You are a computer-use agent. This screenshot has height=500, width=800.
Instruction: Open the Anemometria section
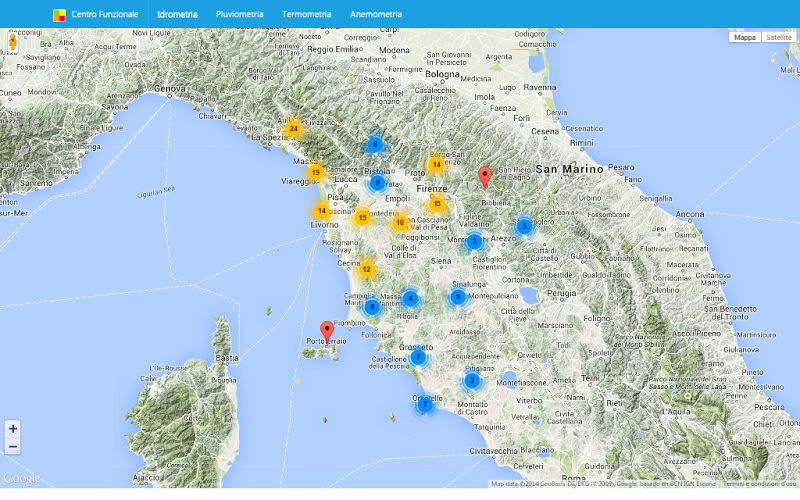pos(376,14)
